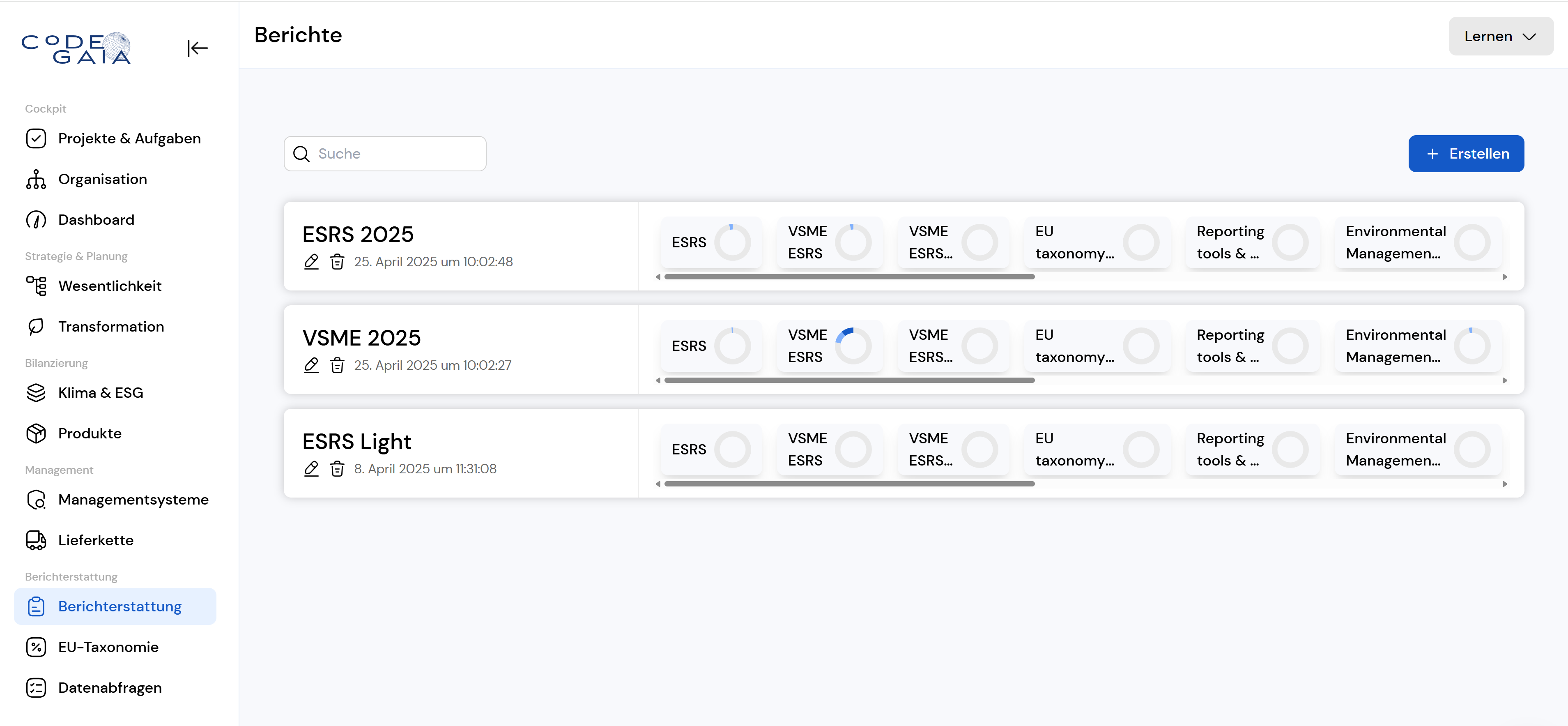Open the Lernen dropdown

[x=1500, y=37]
